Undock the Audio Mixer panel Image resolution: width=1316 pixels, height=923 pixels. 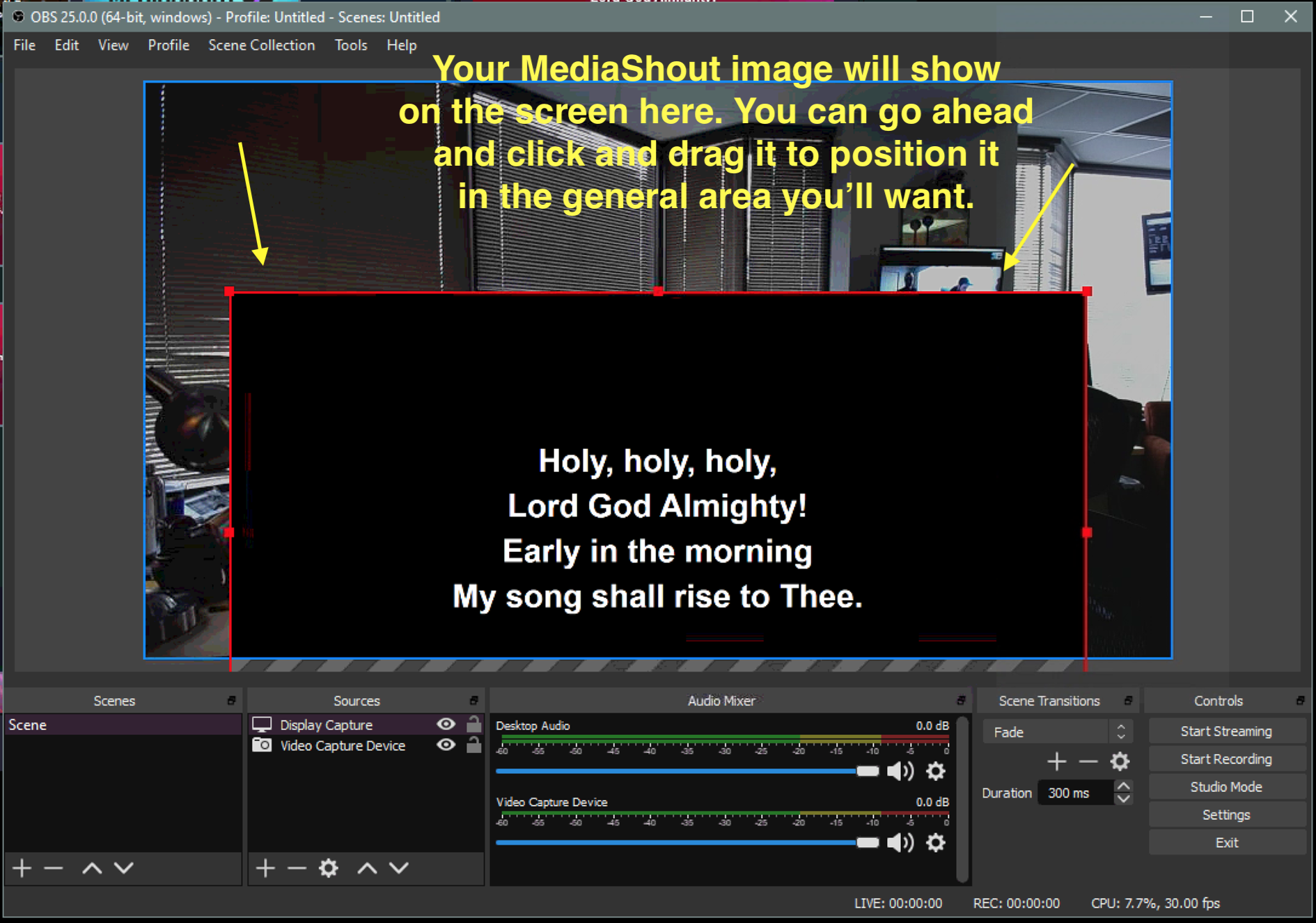click(961, 700)
